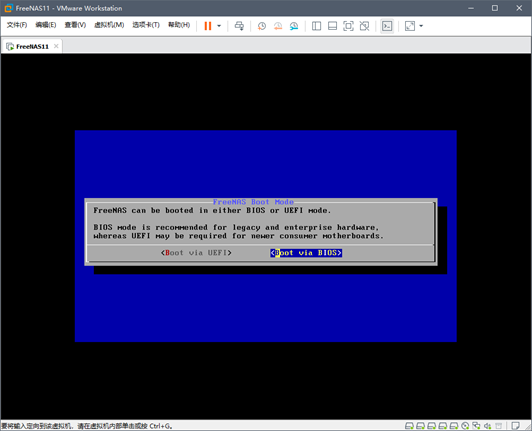Click the network adapter status icon

point(476,426)
